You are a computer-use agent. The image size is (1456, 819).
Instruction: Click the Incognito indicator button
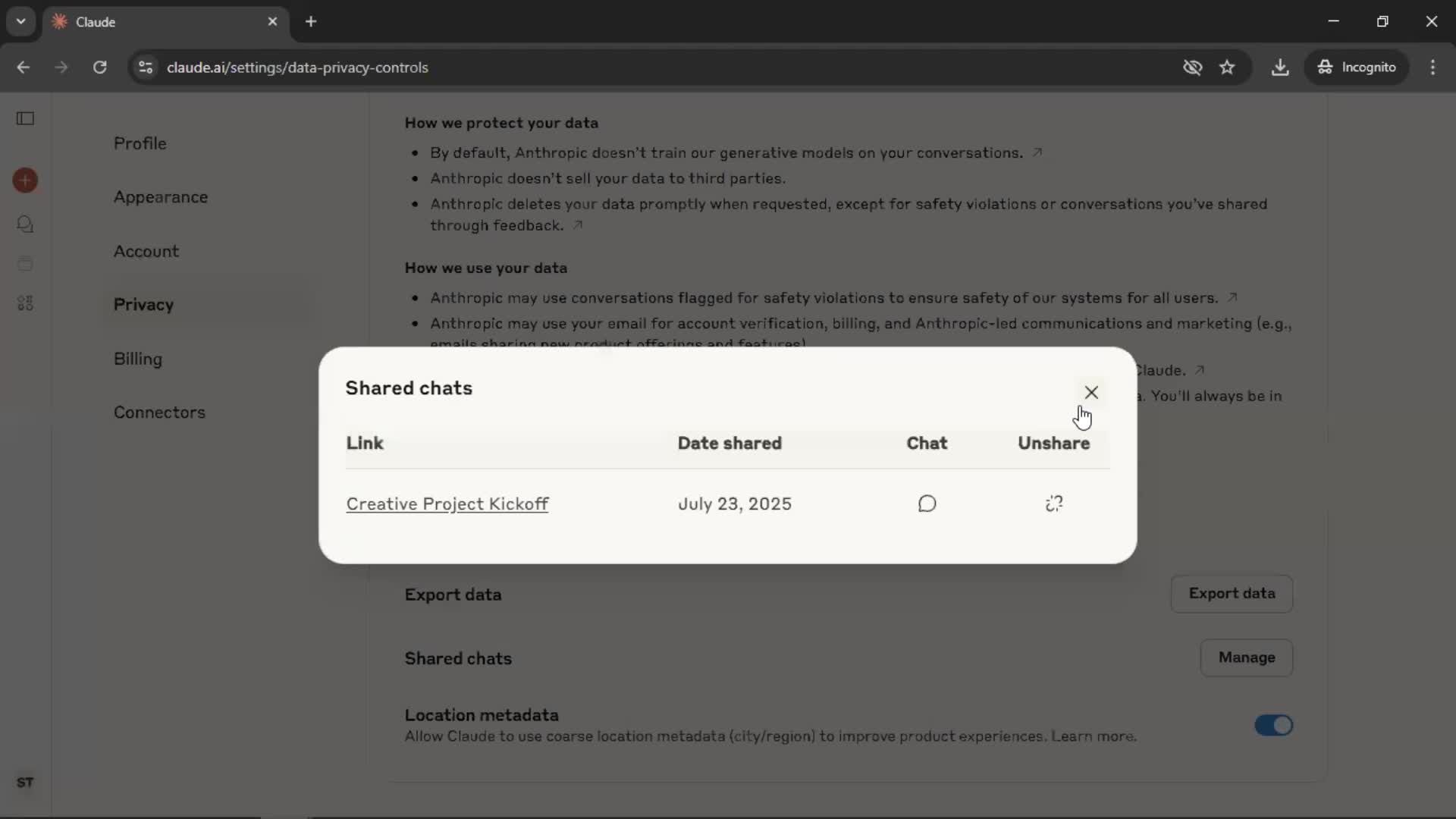point(1357,67)
